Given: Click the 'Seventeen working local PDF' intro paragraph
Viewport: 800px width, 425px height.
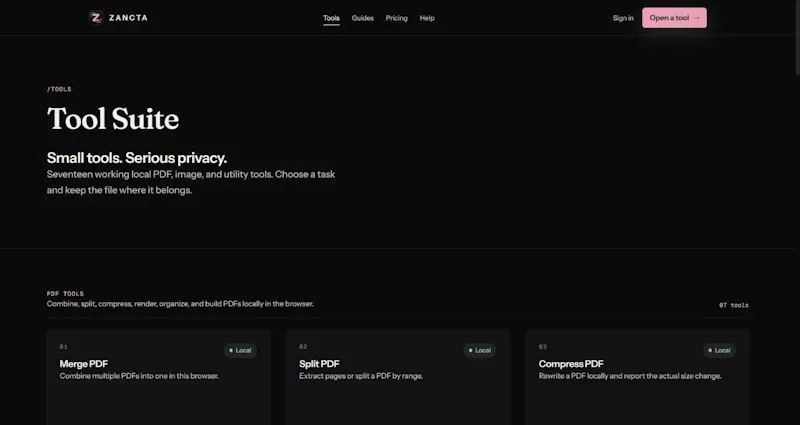Looking at the screenshot, I should coord(191,182).
